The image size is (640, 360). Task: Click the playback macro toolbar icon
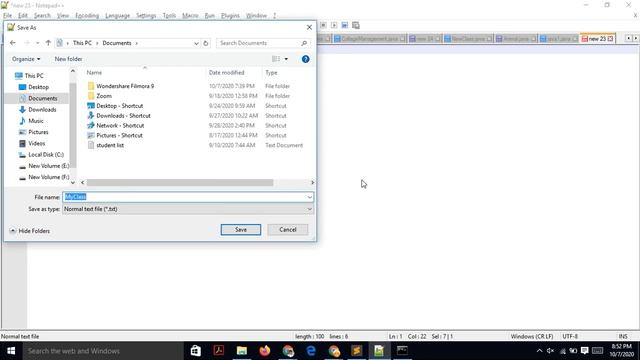334,25
